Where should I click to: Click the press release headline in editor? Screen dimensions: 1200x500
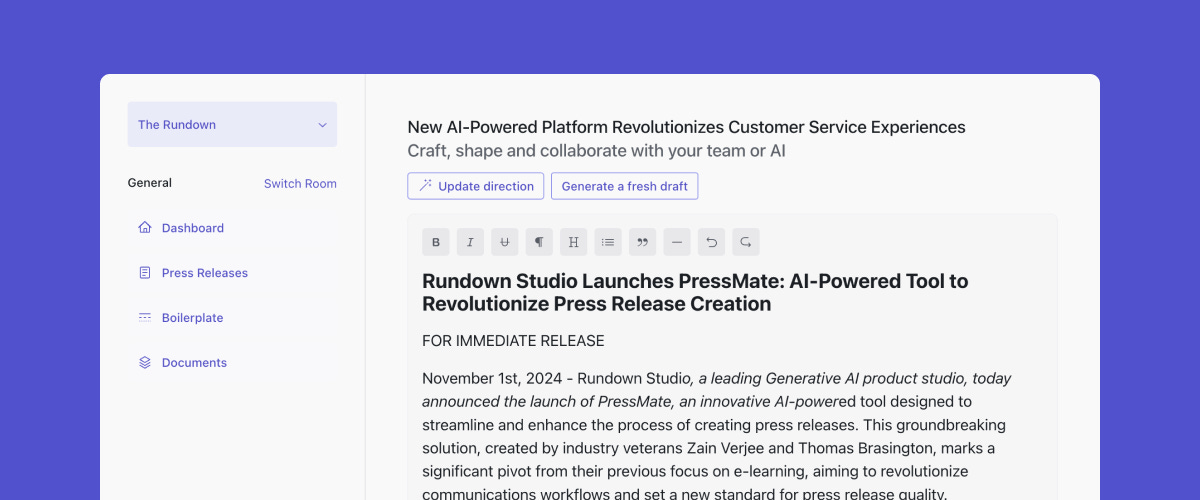point(695,292)
